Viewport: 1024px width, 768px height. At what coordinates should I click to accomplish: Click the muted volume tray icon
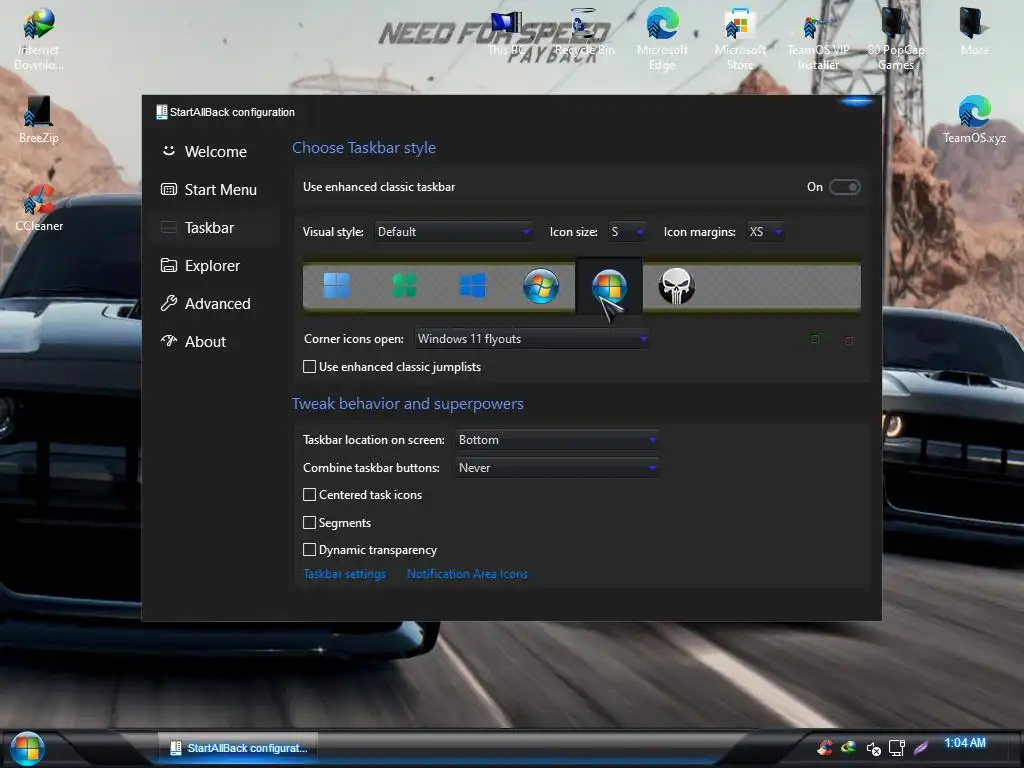pos(873,748)
